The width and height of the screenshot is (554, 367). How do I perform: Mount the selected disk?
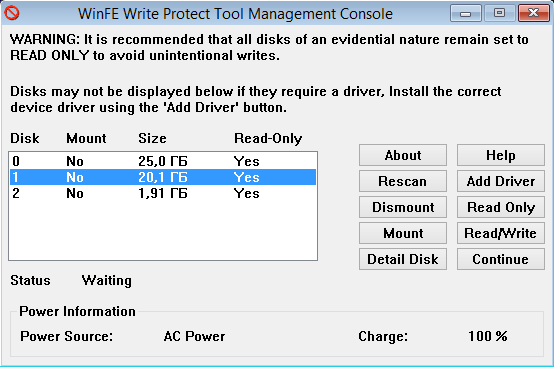tap(403, 233)
